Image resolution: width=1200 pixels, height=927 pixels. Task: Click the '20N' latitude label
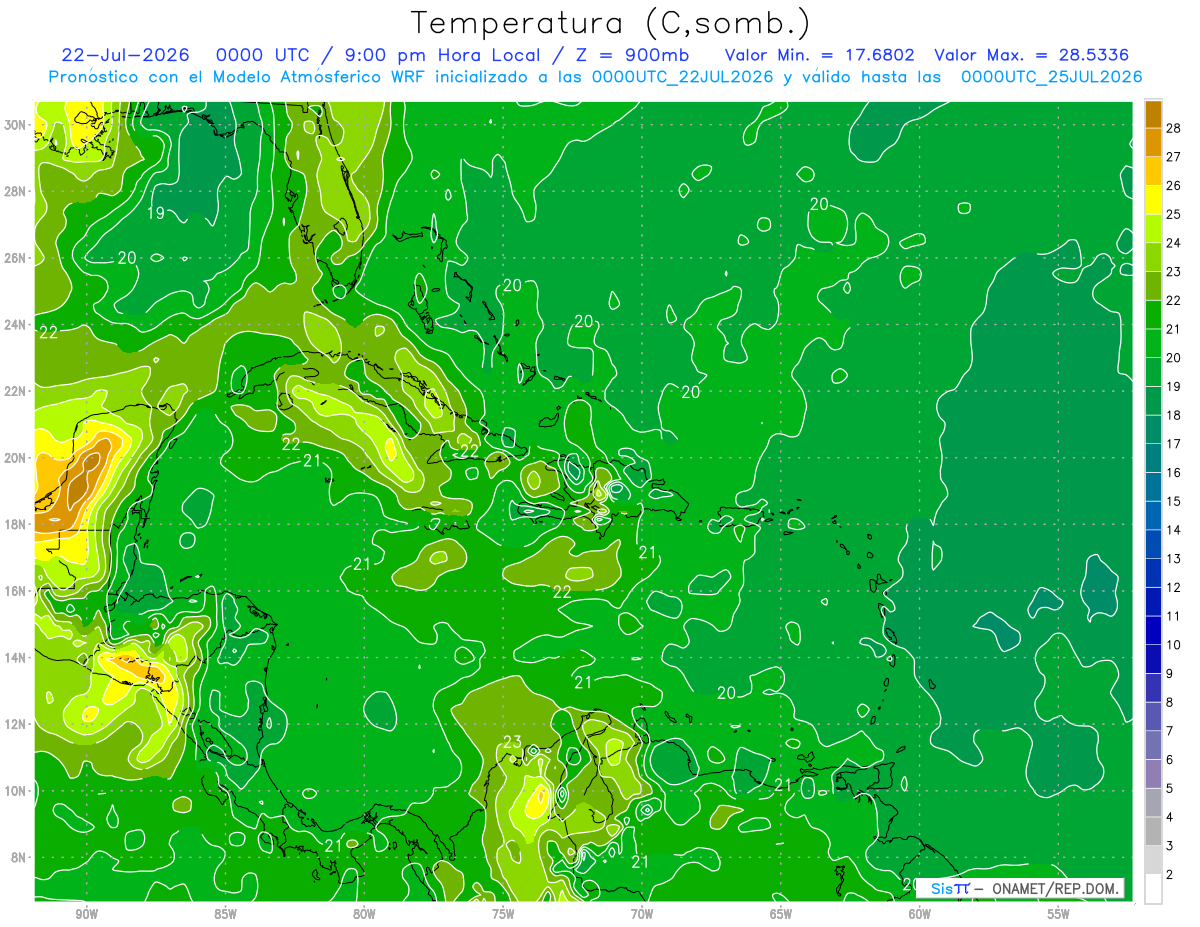pos(16,458)
